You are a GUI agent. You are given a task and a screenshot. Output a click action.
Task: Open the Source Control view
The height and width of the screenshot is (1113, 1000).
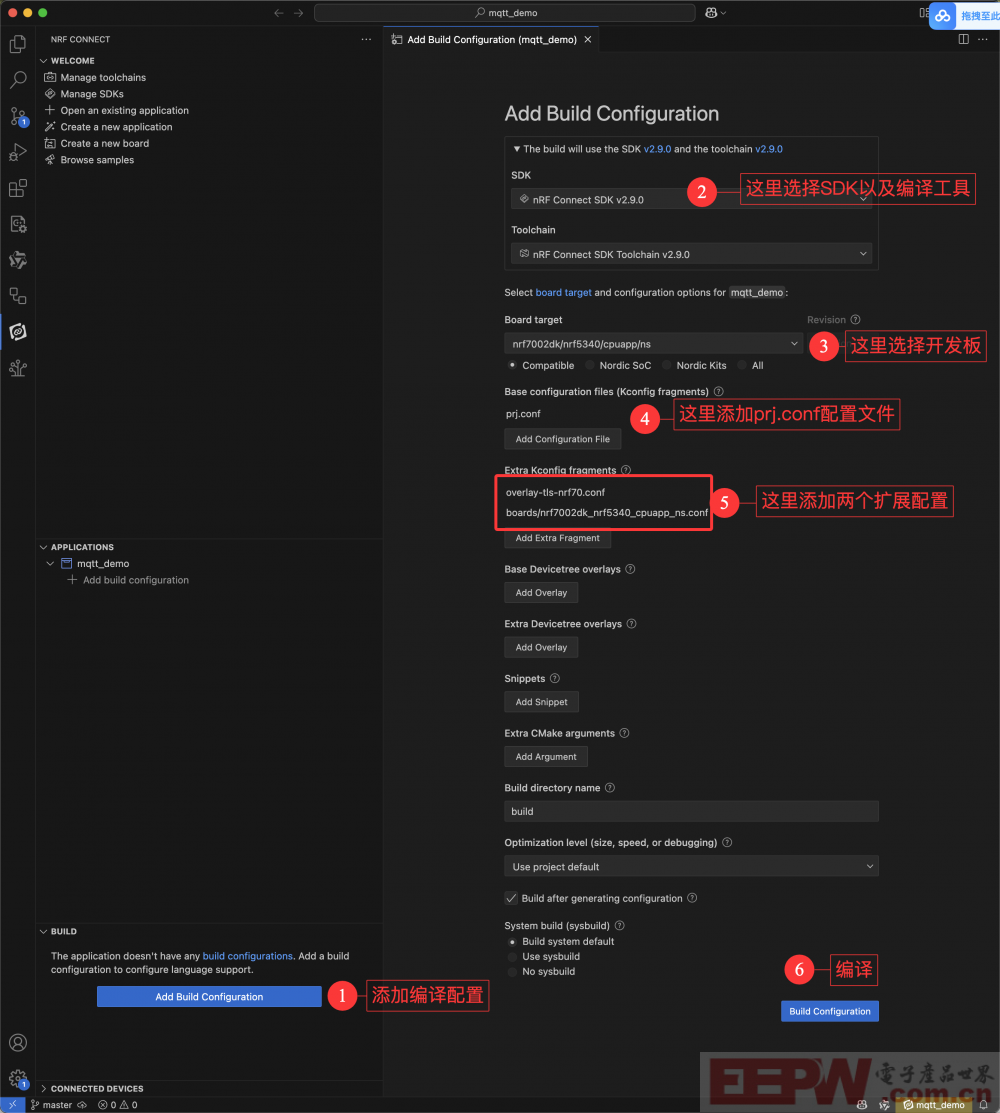coord(18,116)
